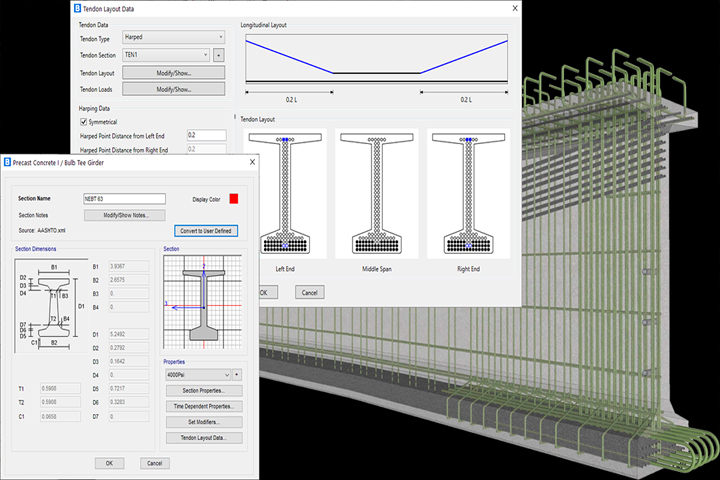720x480 pixels.
Task: Click the Section Name field containing NEBT 63
Action: pos(124,199)
